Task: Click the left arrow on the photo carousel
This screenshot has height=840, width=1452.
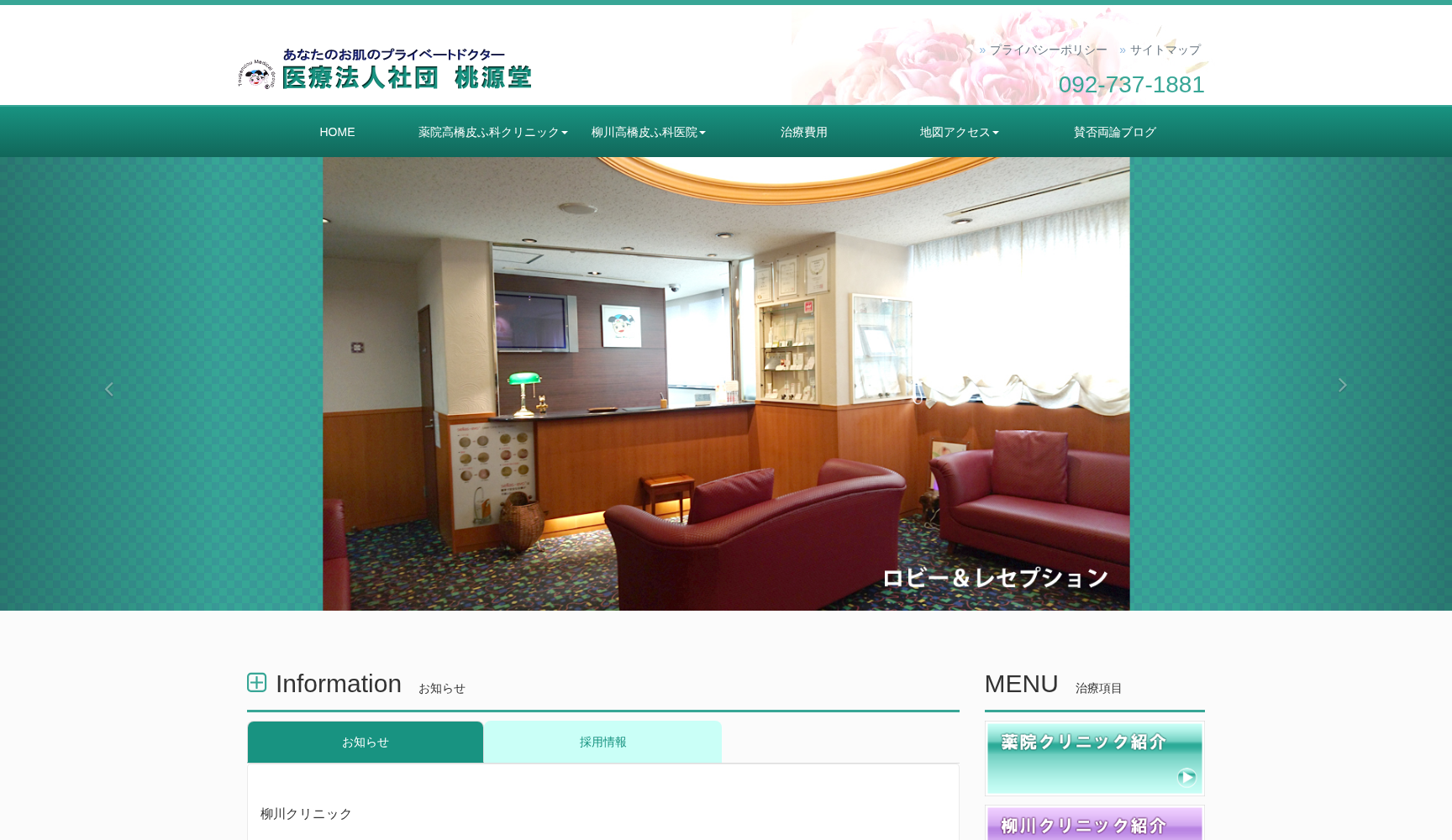Action: [x=108, y=388]
